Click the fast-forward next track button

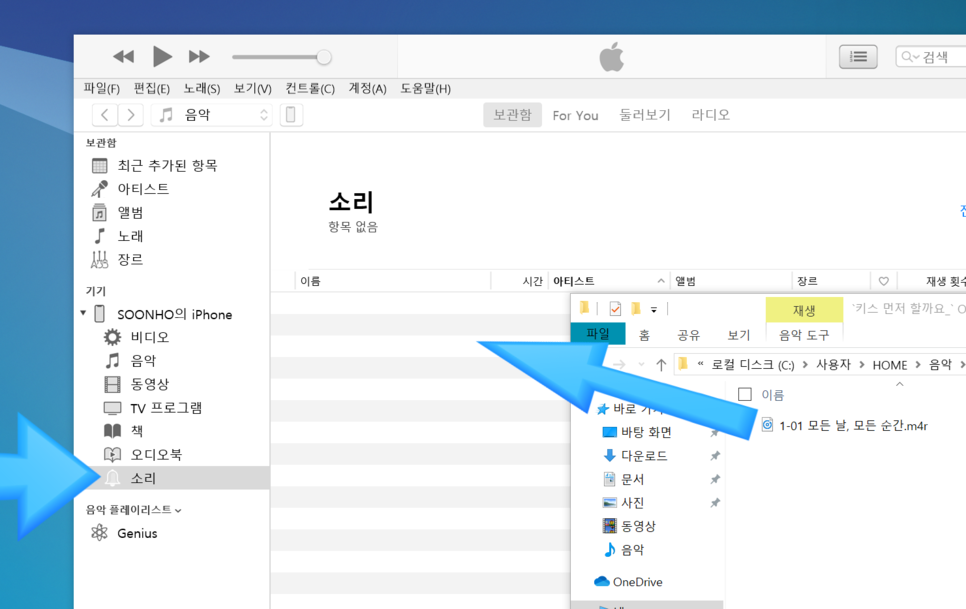(x=199, y=57)
